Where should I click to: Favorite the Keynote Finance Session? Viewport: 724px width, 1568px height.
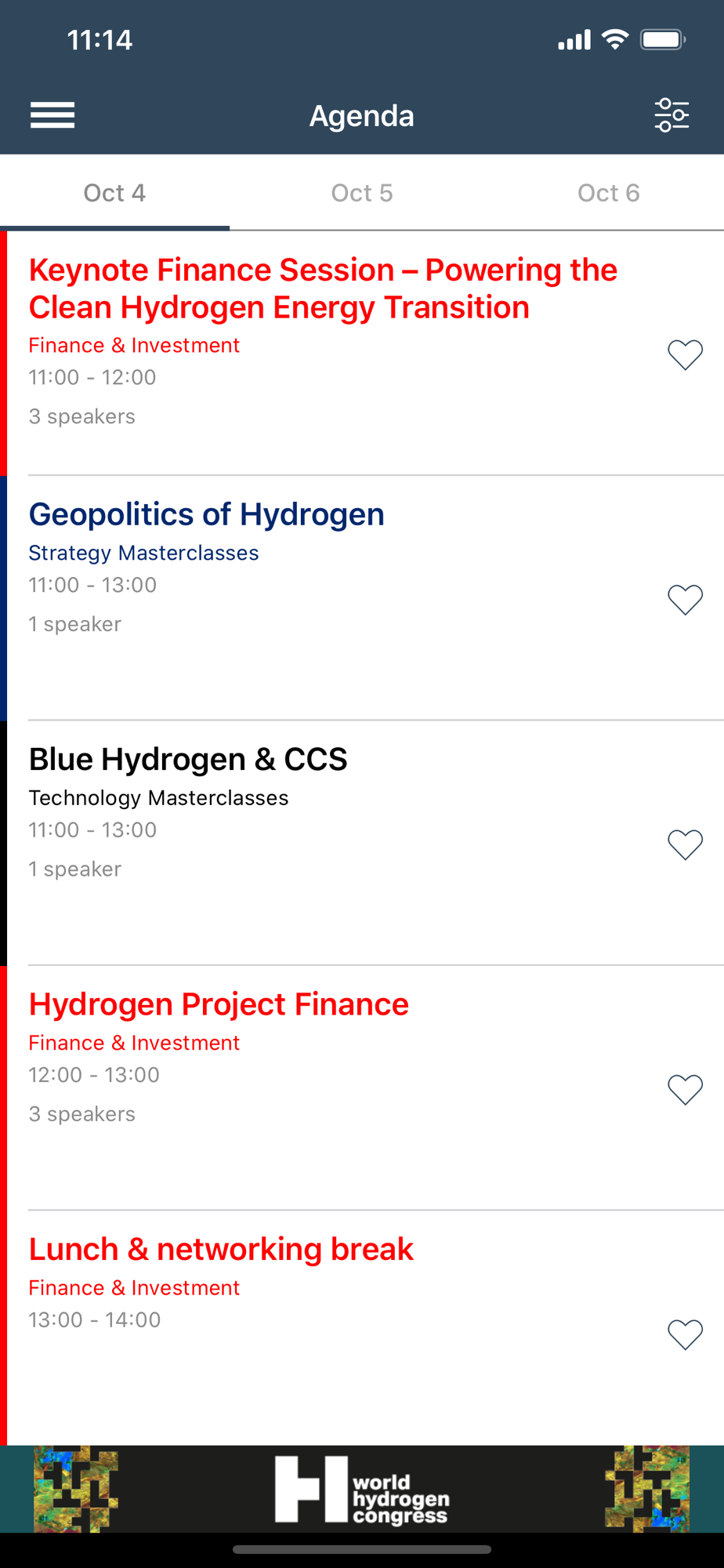(x=685, y=355)
